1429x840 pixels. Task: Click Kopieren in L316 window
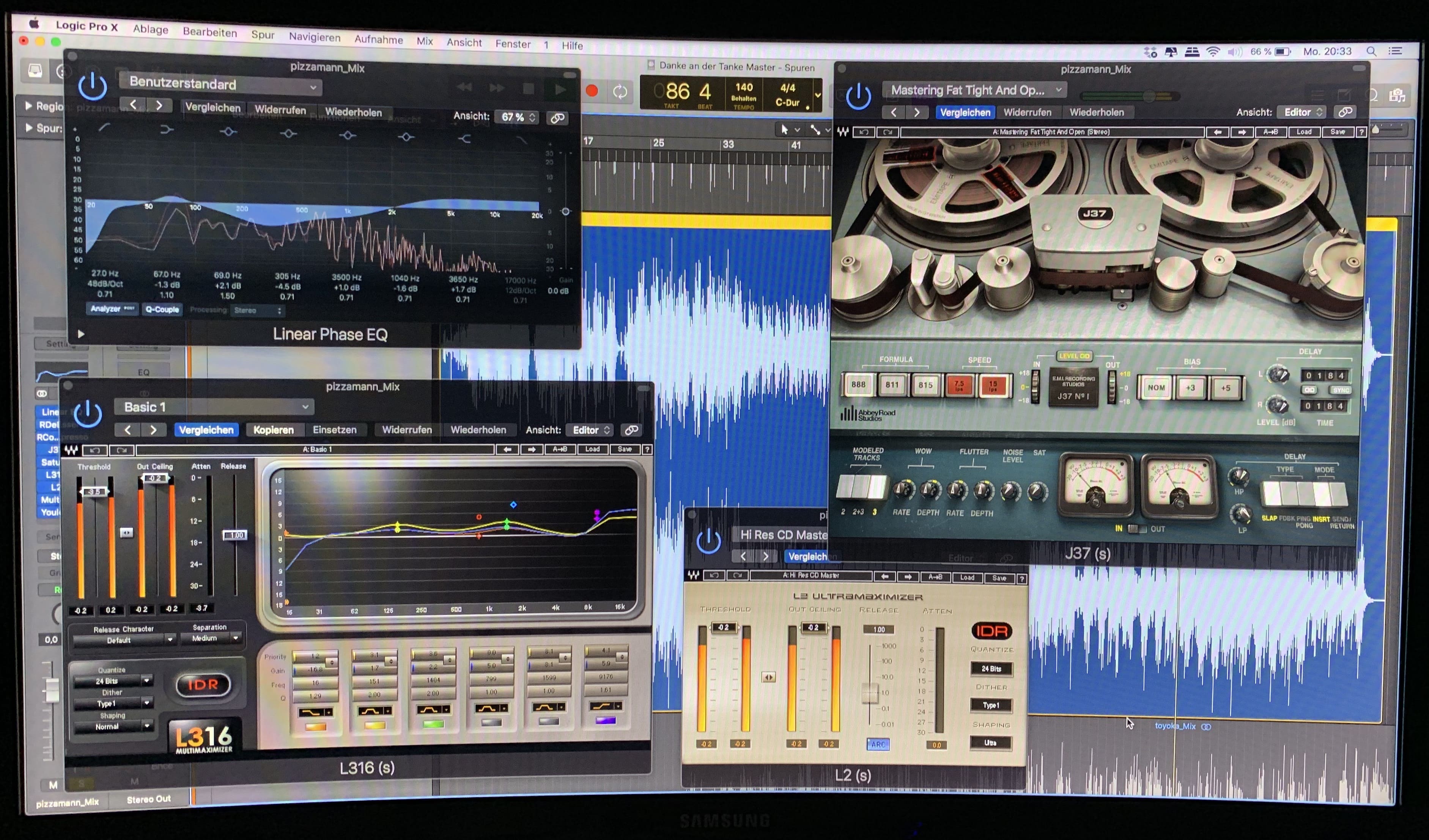coord(273,430)
